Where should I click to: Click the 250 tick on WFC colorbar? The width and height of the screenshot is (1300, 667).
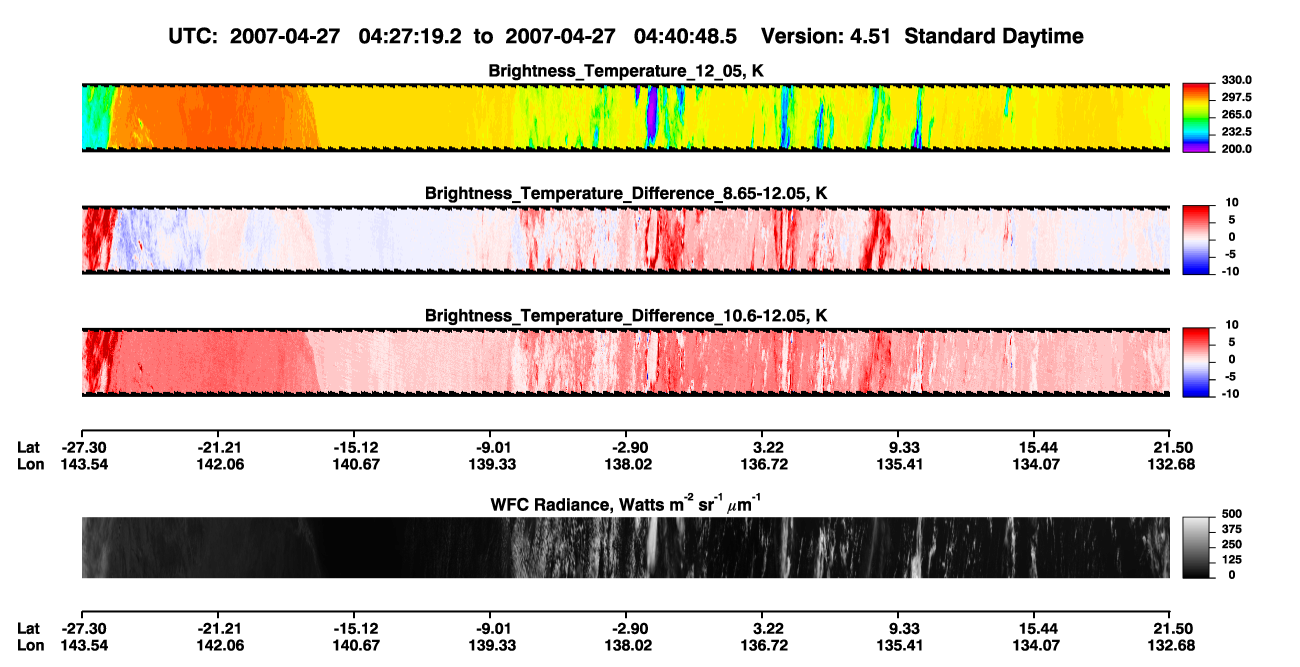coord(1232,544)
